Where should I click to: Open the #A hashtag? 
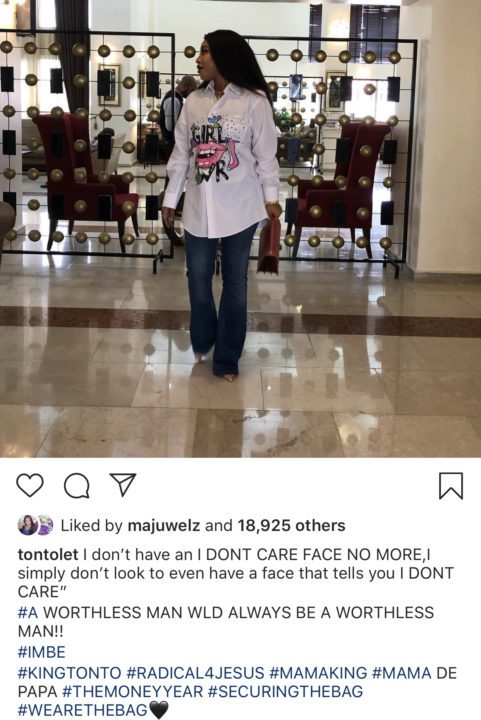point(28,612)
